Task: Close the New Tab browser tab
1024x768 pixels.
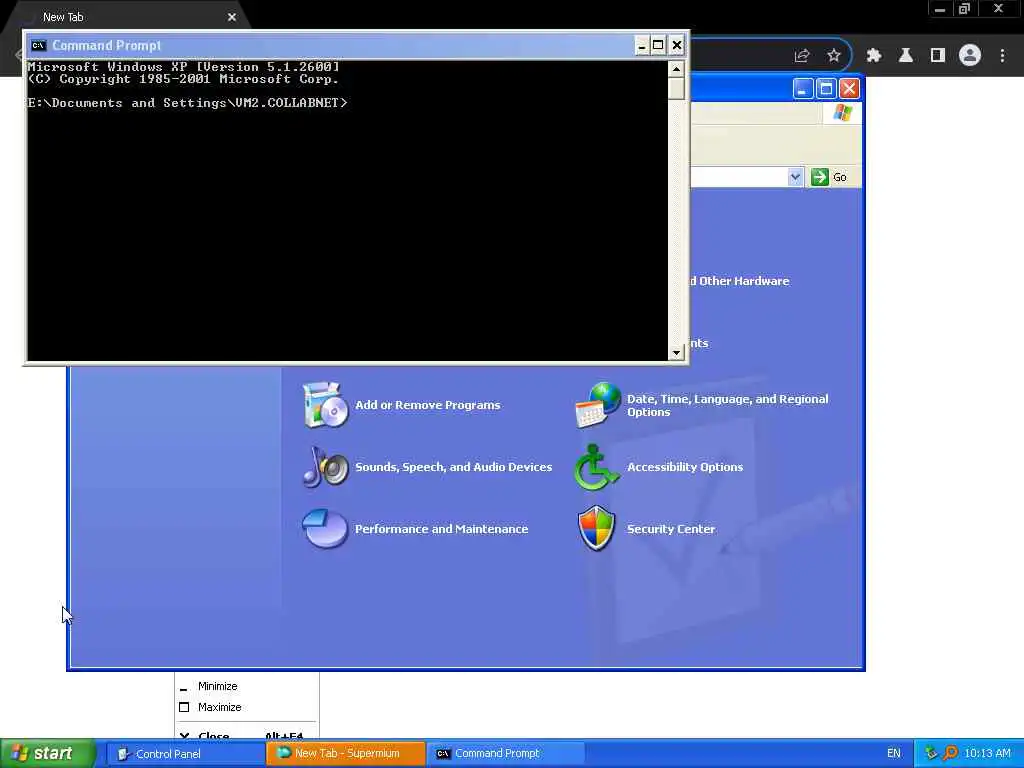Action: 232,17
